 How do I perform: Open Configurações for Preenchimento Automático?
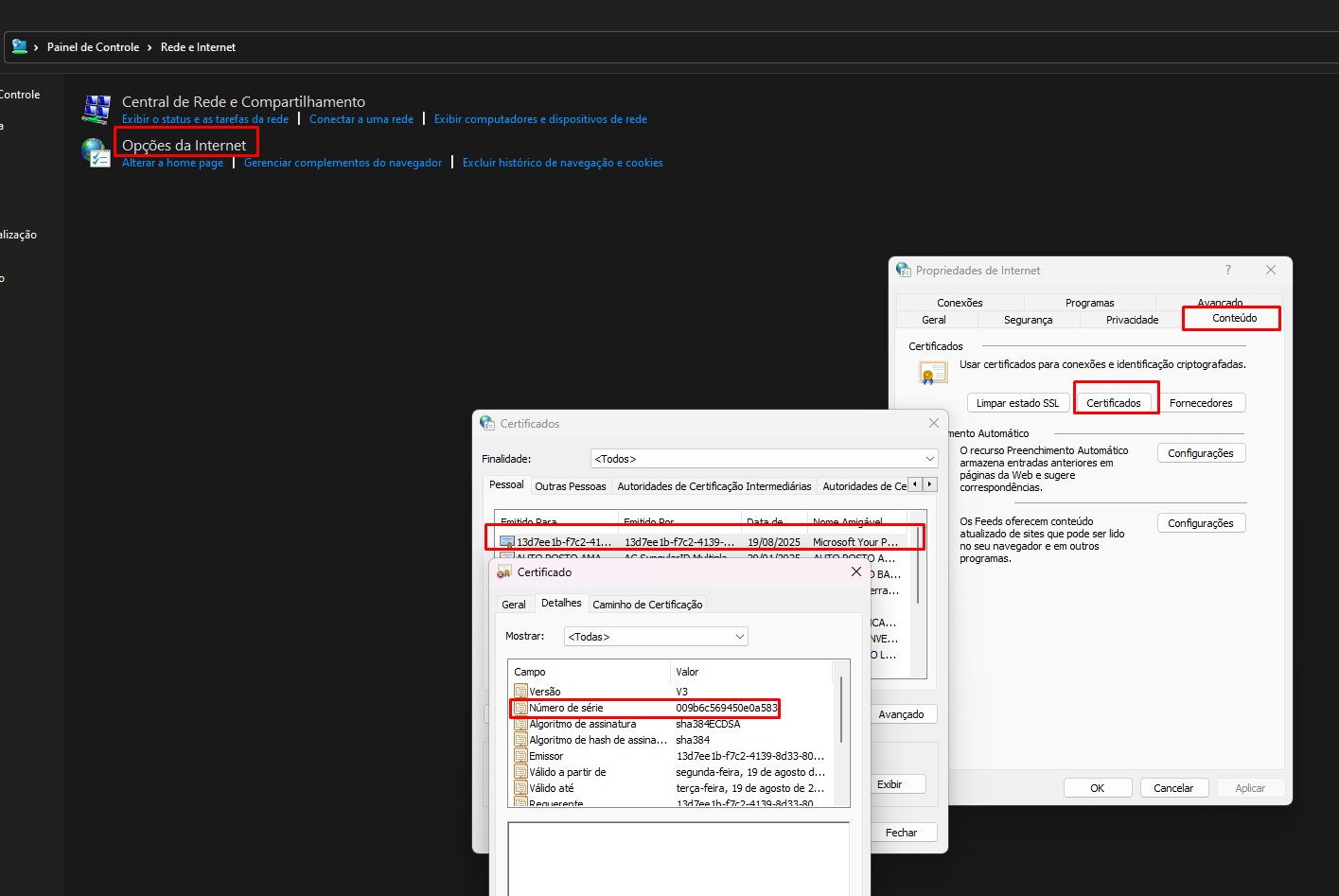pyautogui.click(x=1201, y=453)
